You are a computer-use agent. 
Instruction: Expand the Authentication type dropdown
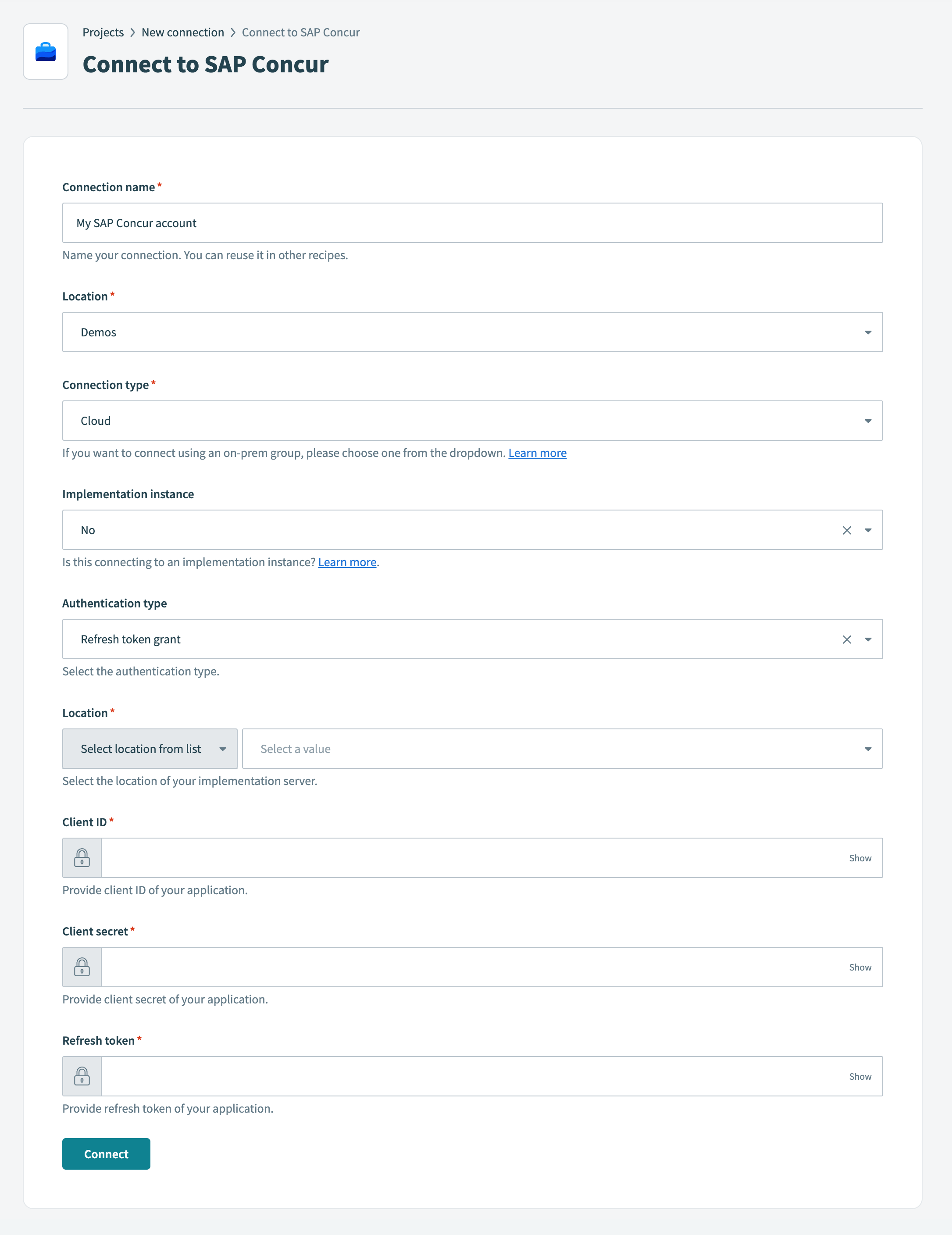click(868, 639)
